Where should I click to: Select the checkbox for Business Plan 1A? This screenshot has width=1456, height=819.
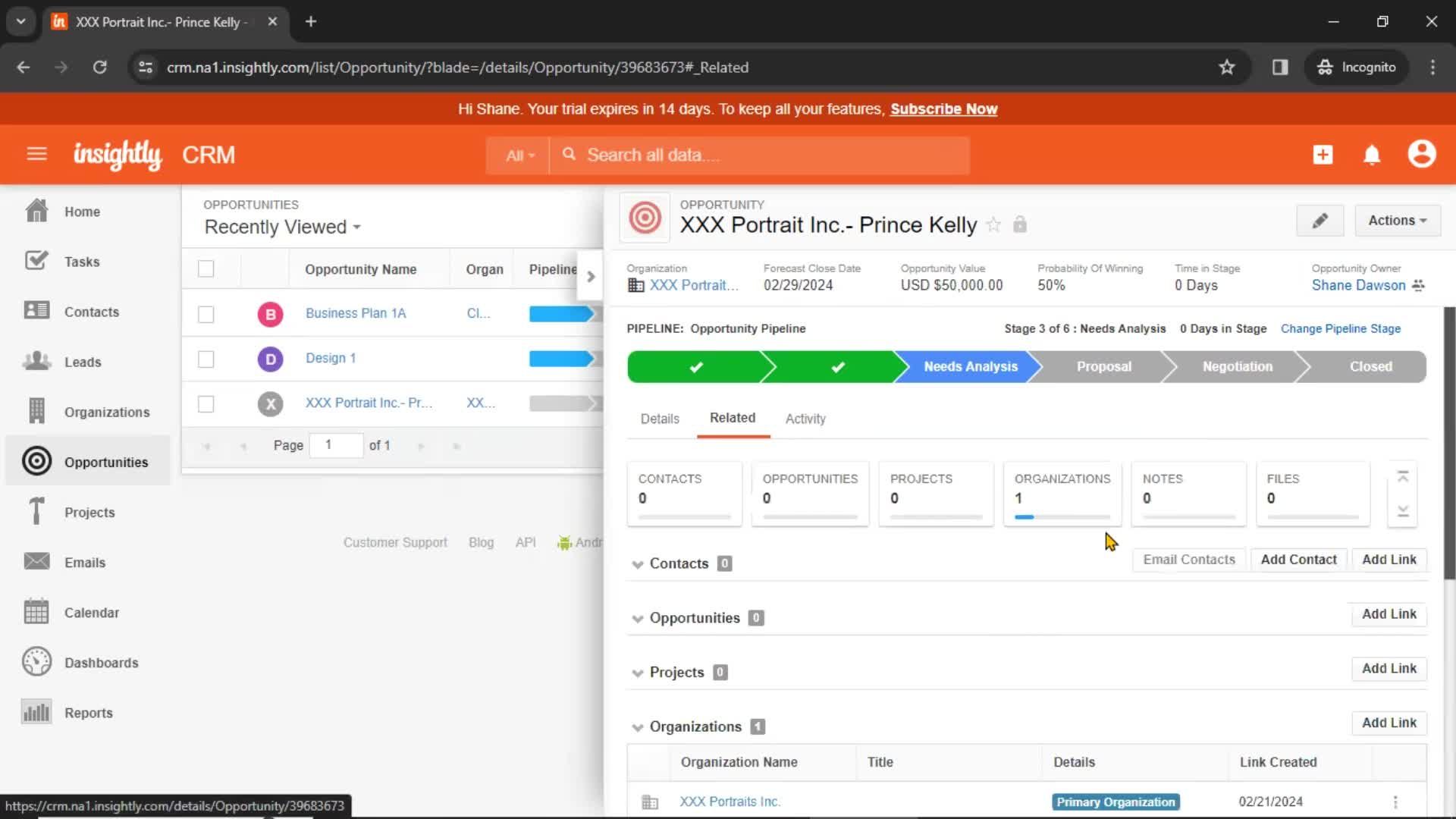tap(207, 313)
